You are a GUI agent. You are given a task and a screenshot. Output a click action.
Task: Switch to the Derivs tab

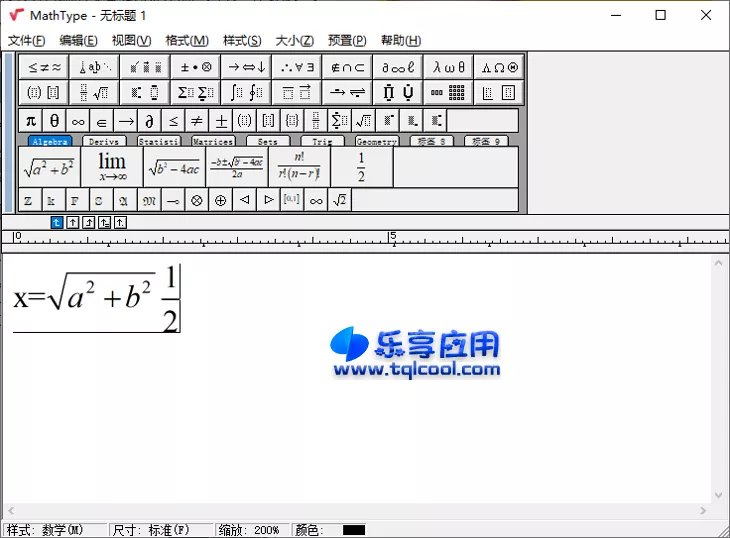point(104,141)
